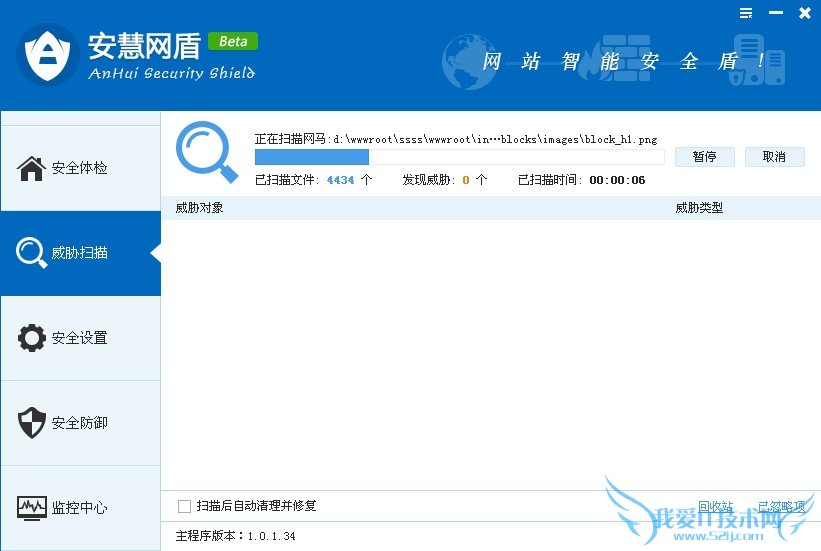Screen dimensions: 821x551
Task: Close the 安慧网盾 window
Action: click(805, 13)
